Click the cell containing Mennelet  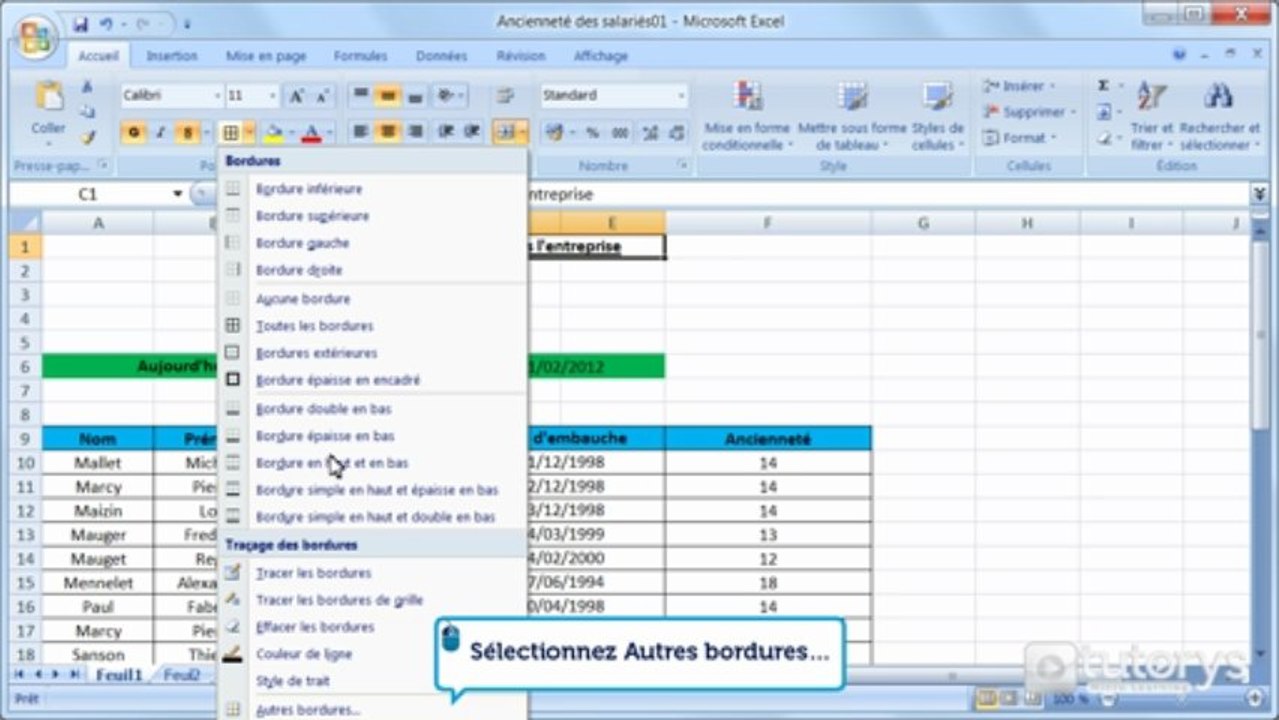point(98,583)
